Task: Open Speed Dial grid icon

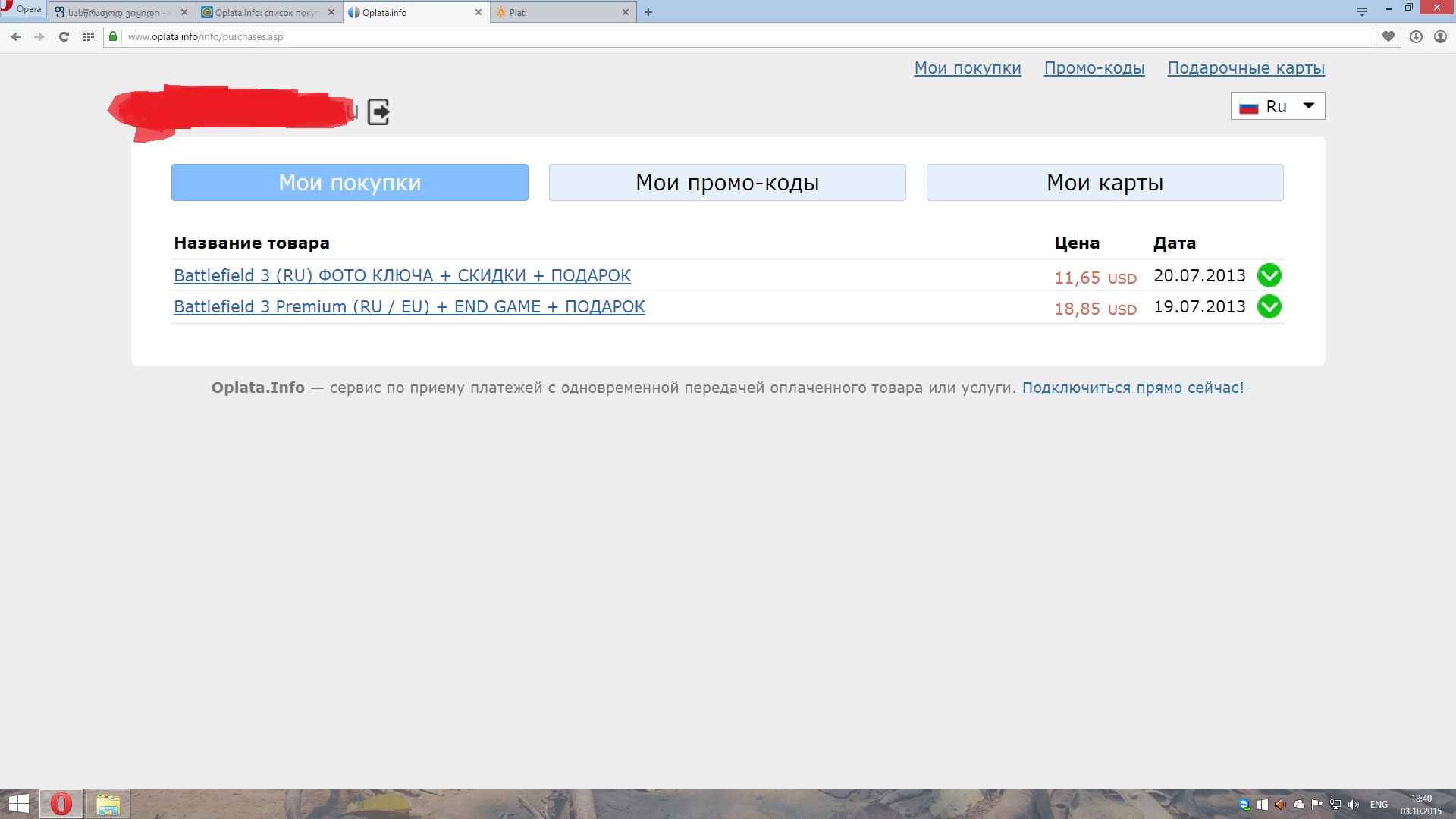Action: coord(88,36)
